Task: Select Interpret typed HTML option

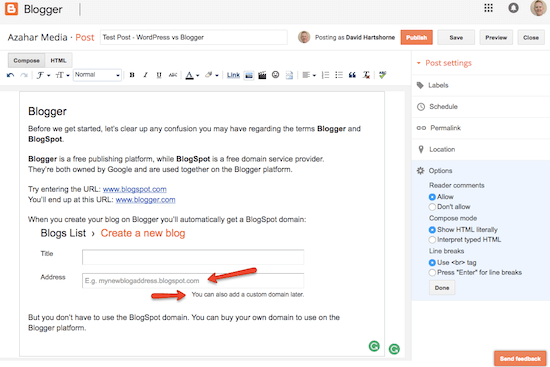Action: coord(432,240)
